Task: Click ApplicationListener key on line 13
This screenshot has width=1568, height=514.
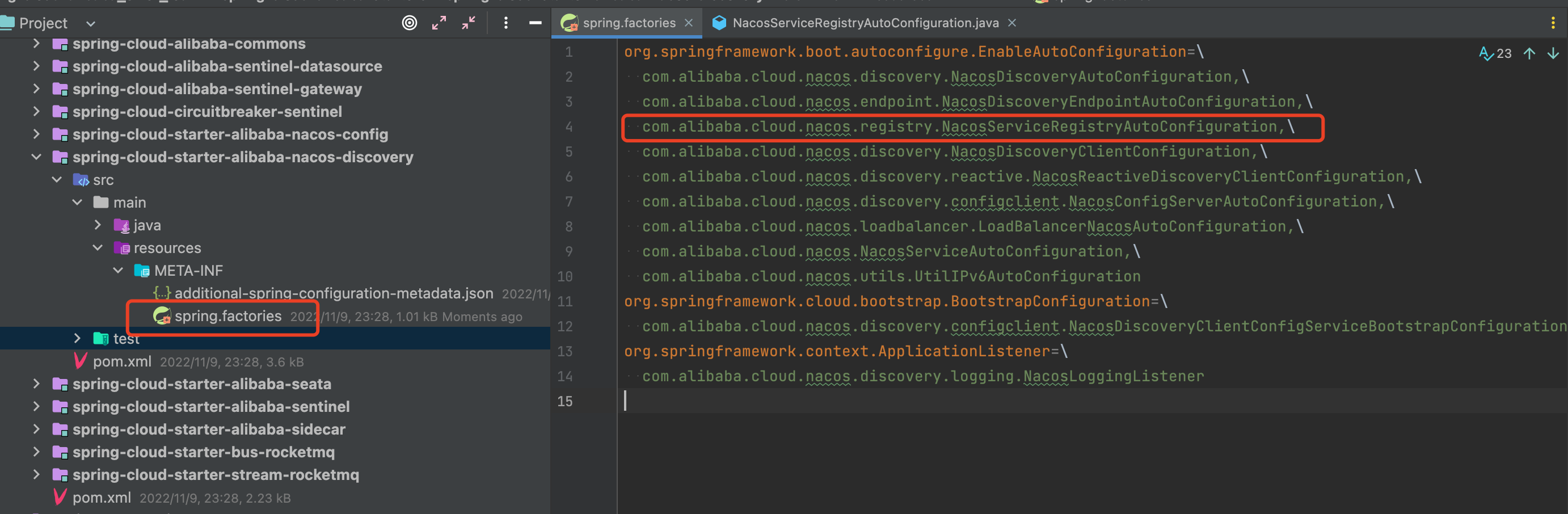Action: (x=964, y=351)
